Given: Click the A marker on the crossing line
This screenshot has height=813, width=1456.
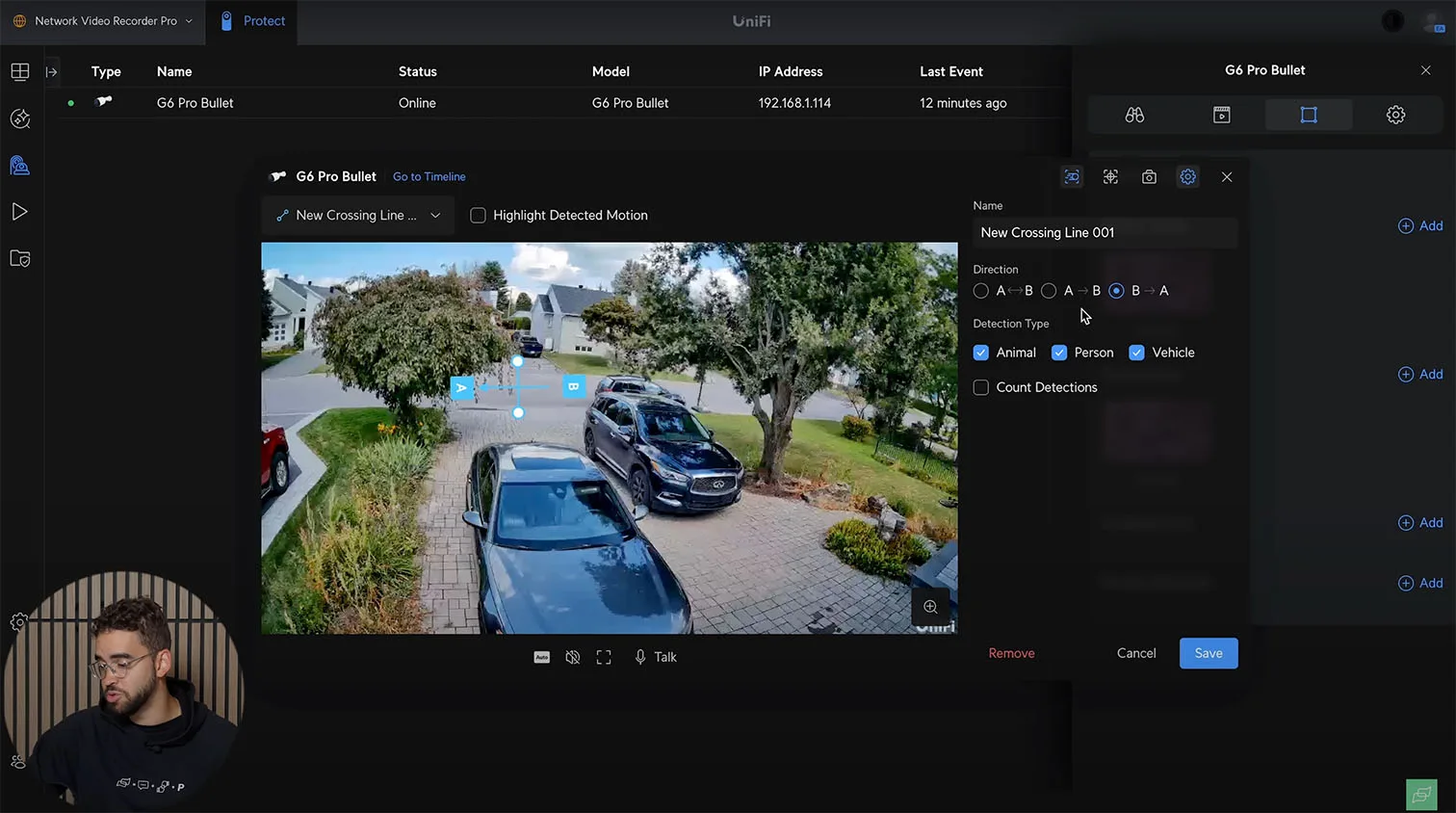Looking at the screenshot, I should [x=462, y=387].
